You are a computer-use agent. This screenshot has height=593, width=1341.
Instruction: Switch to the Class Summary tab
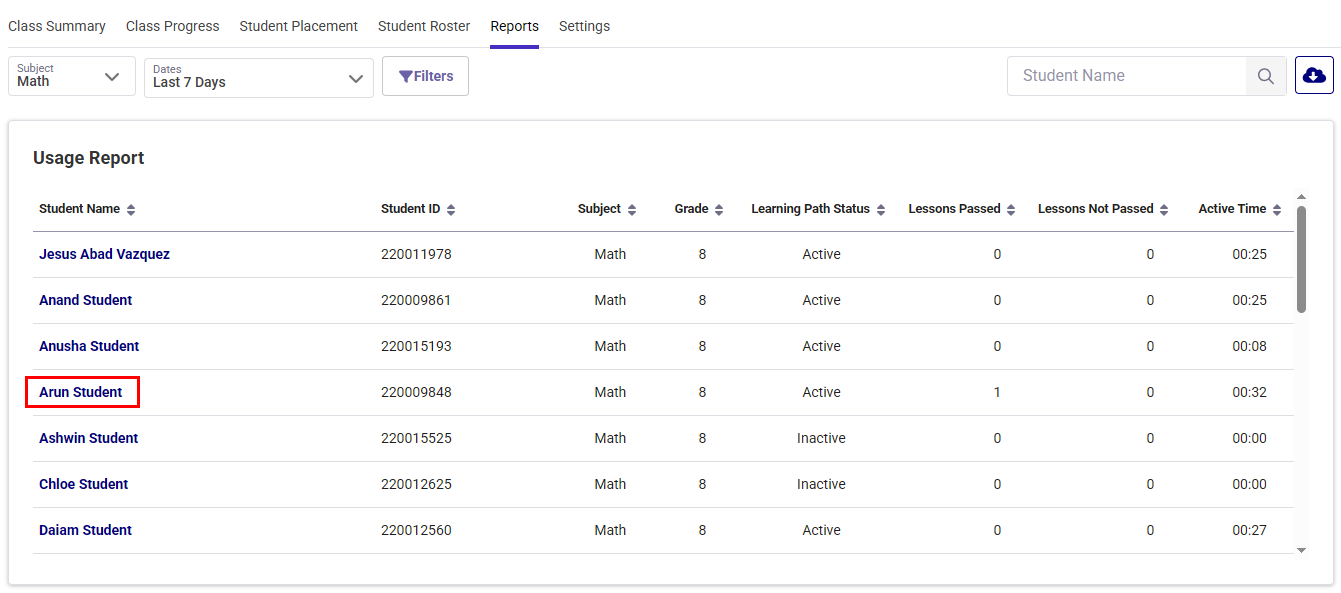pos(57,26)
